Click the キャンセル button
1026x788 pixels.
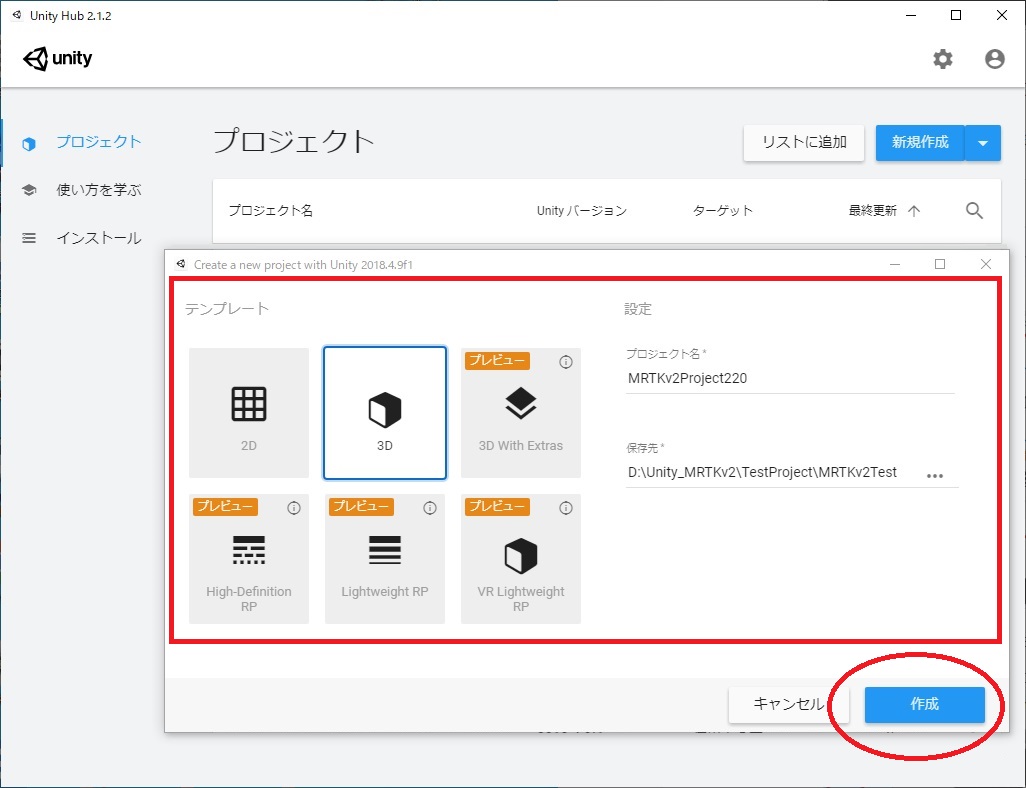coord(788,704)
